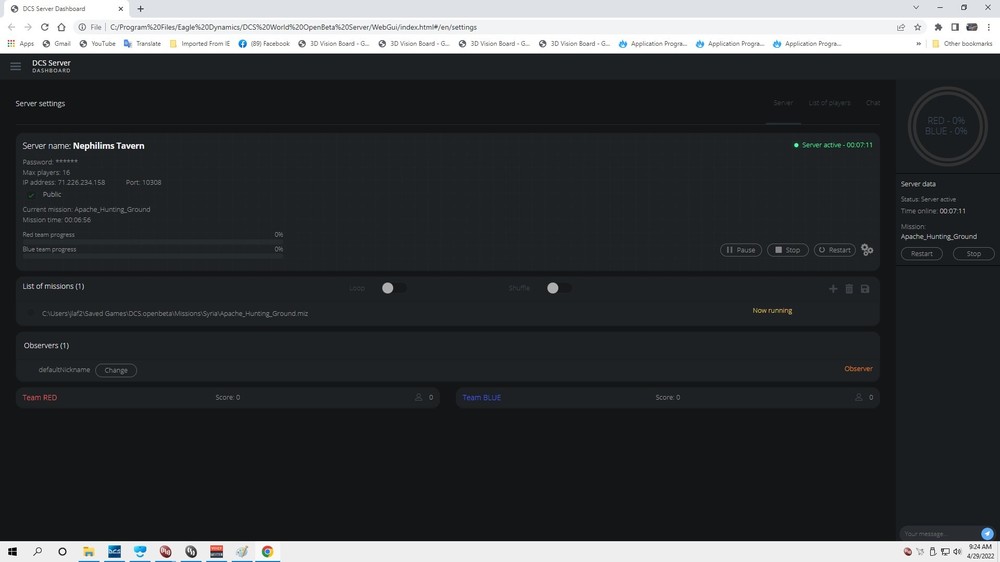Open volume control in system tray
Image resolution: width=1000 pixels, height=562 pixels.
[957, 551]
